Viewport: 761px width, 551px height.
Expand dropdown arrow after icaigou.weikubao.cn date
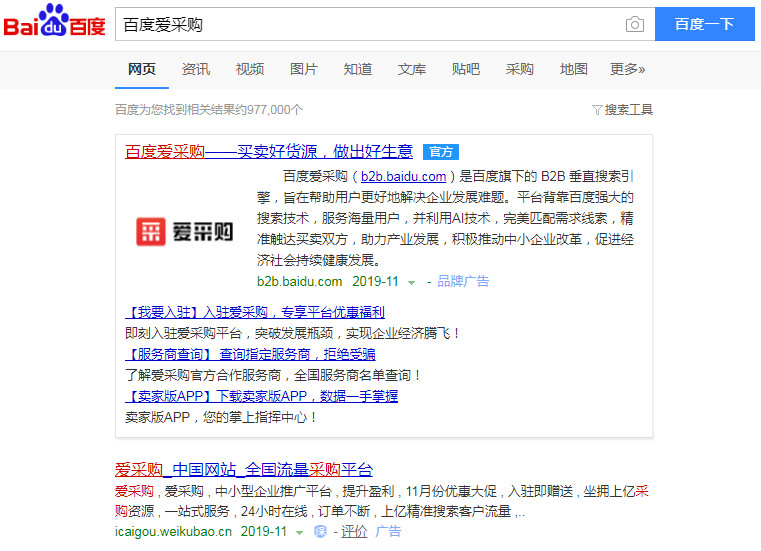299,533
